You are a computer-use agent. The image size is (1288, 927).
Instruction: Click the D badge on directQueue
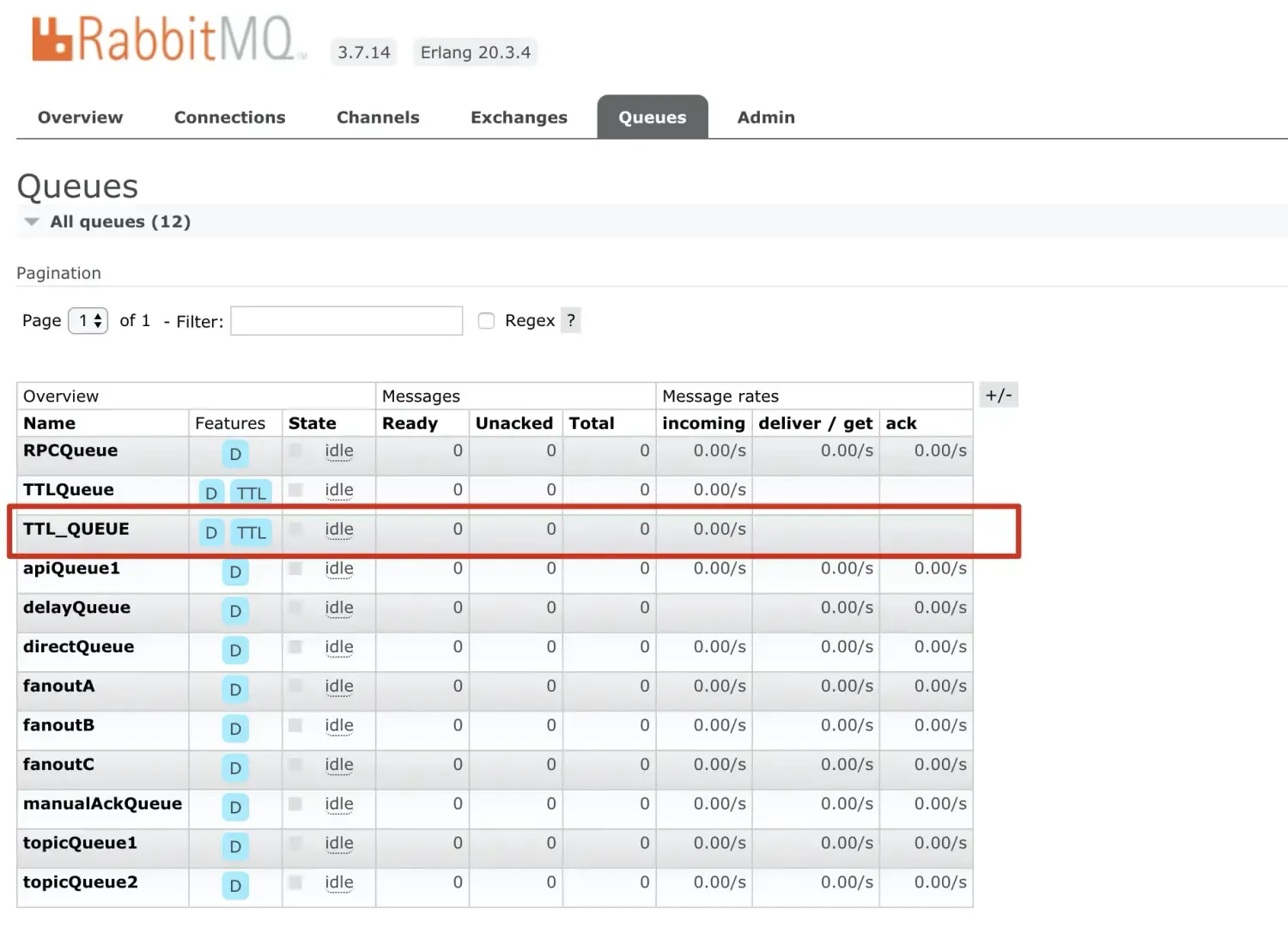coord(234,650)
